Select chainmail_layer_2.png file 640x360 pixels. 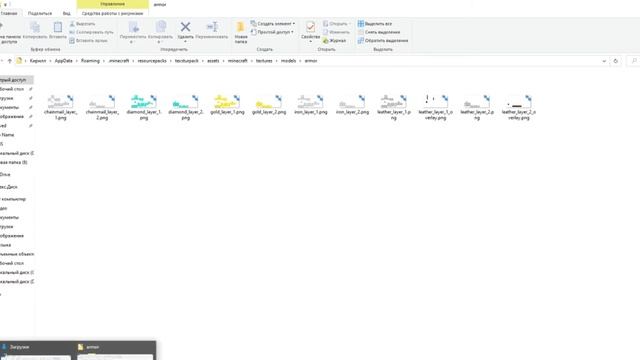click(x=102, y=107)
